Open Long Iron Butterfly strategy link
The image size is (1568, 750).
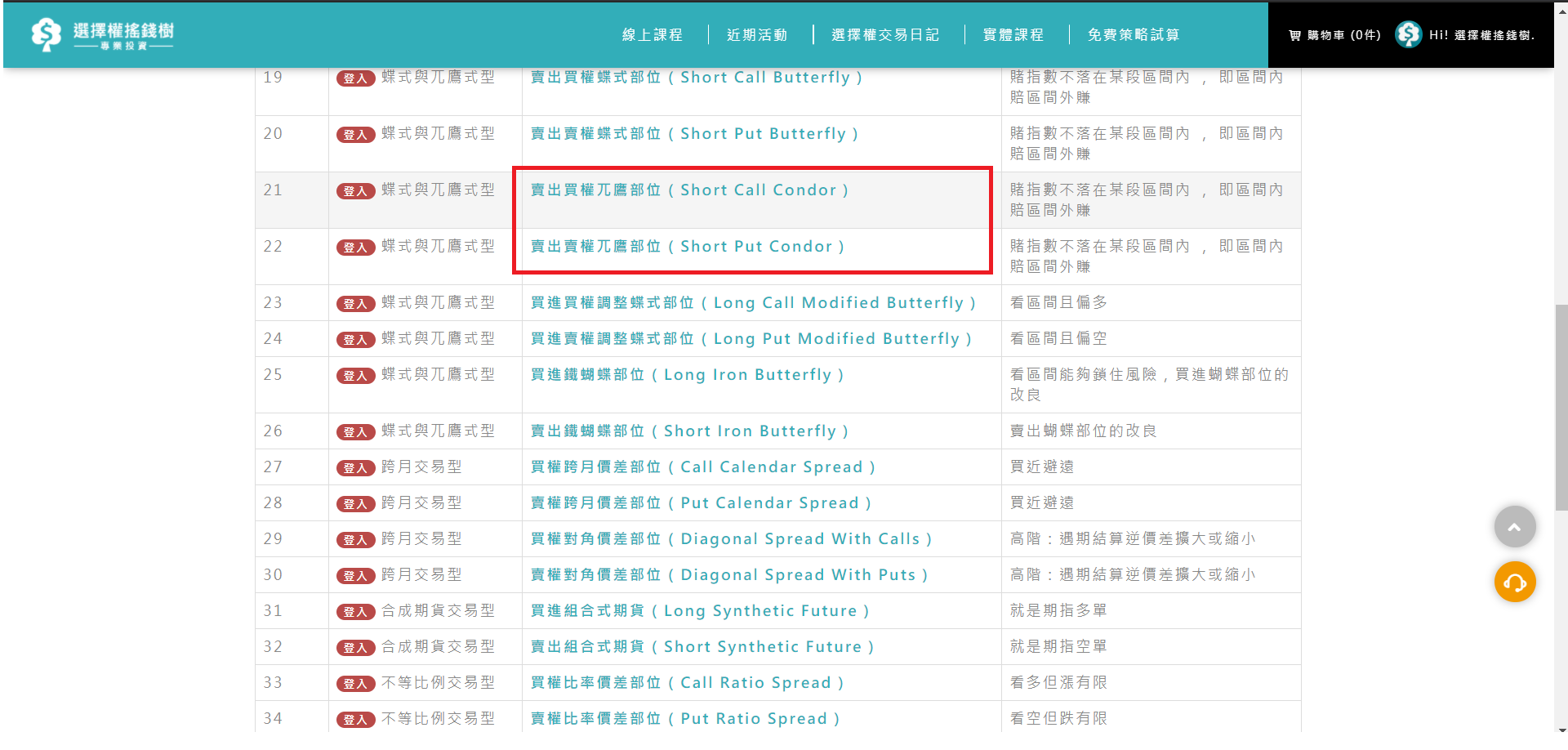tap(688, 374)
